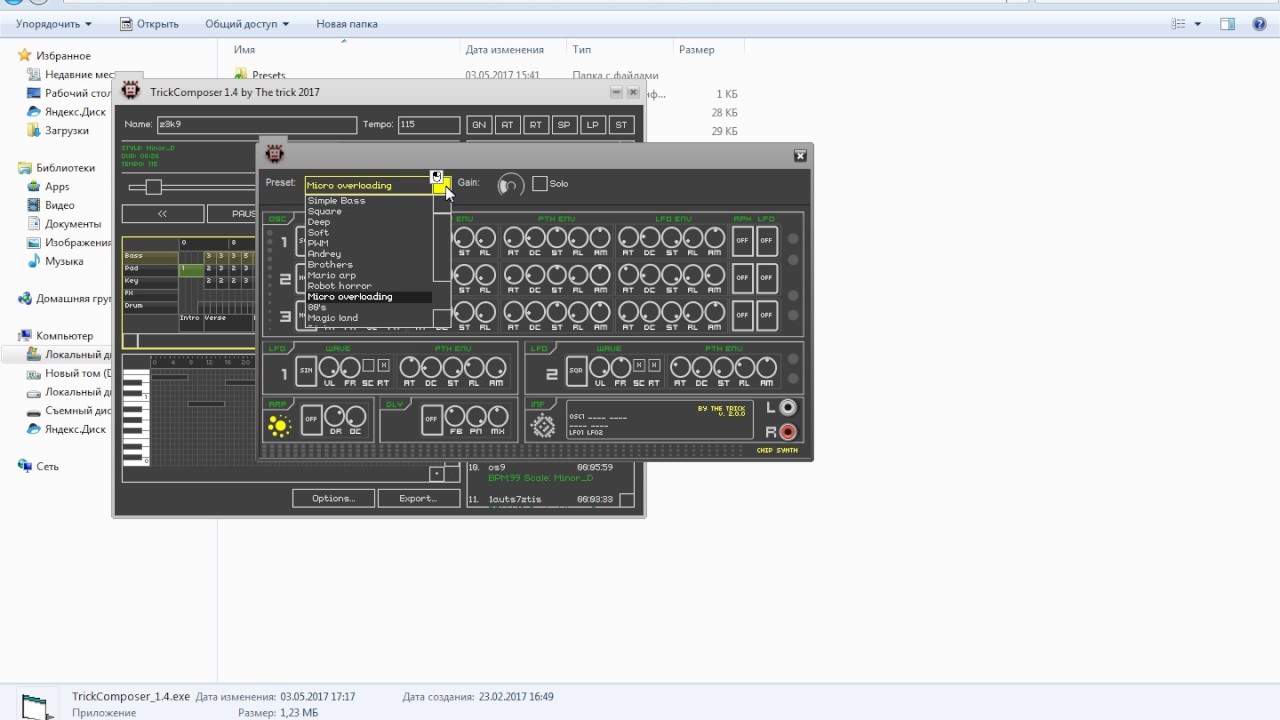This screenshot has height=720, width=1280.
Task: Toggle LFO 1 RT checkbox
Action: (383, 365)
